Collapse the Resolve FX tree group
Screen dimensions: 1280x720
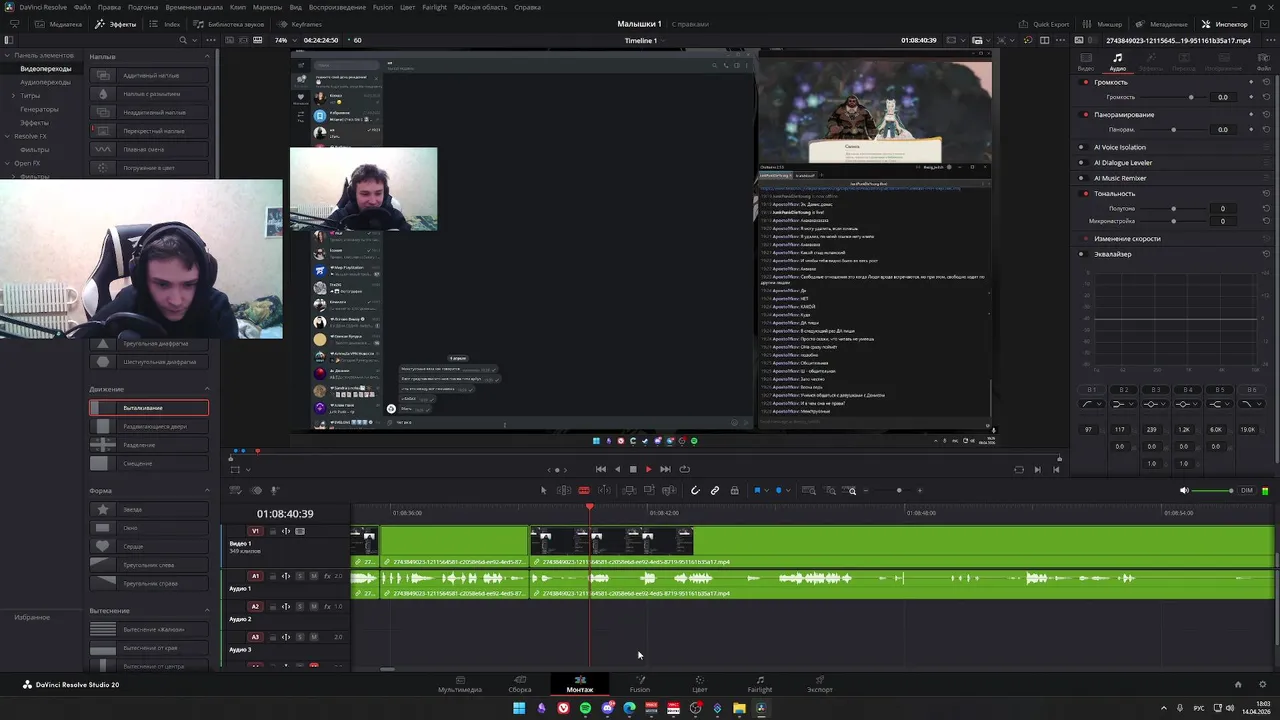coord(9,136)
